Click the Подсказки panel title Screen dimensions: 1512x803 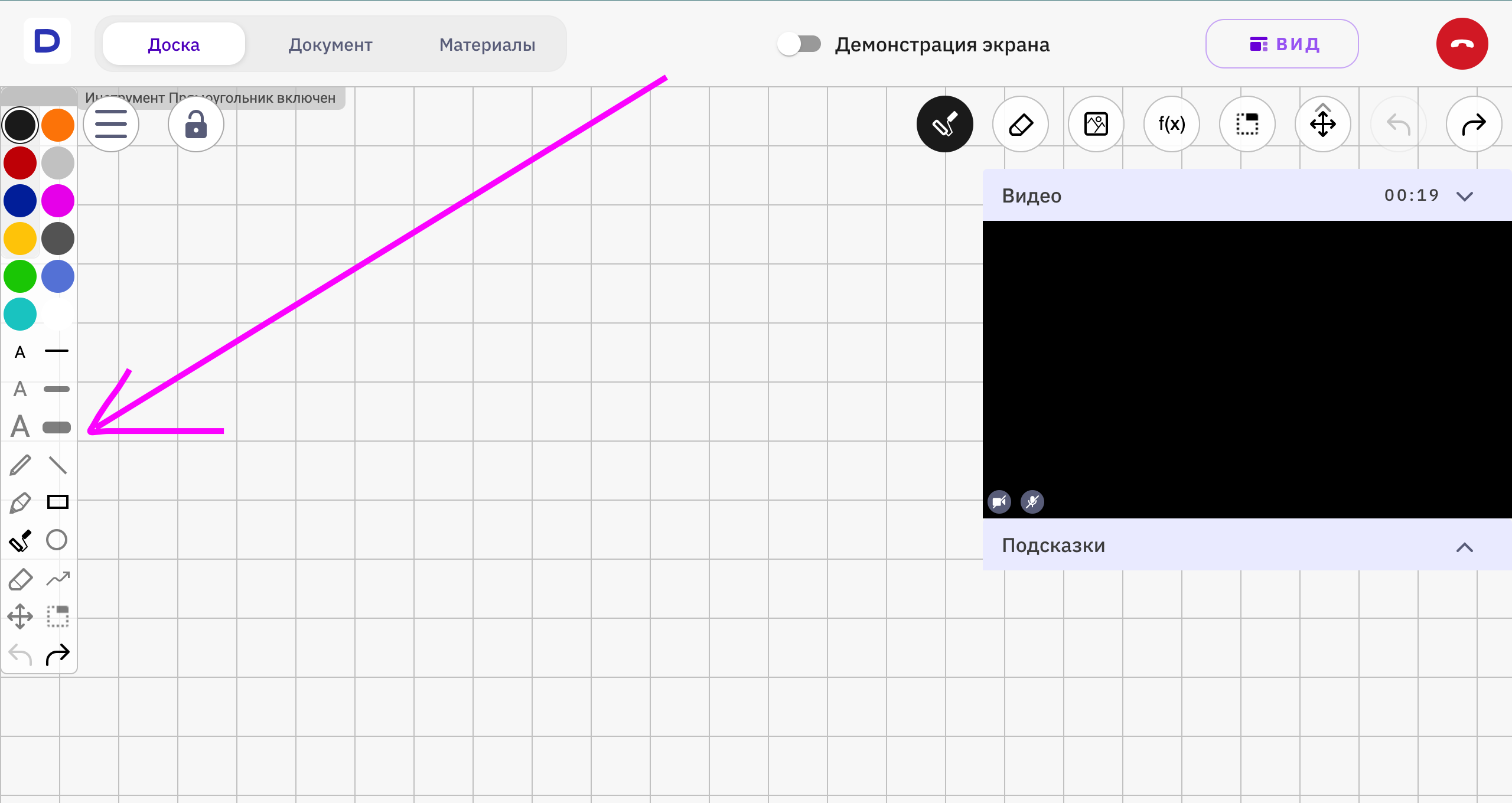click(1054, 546)
